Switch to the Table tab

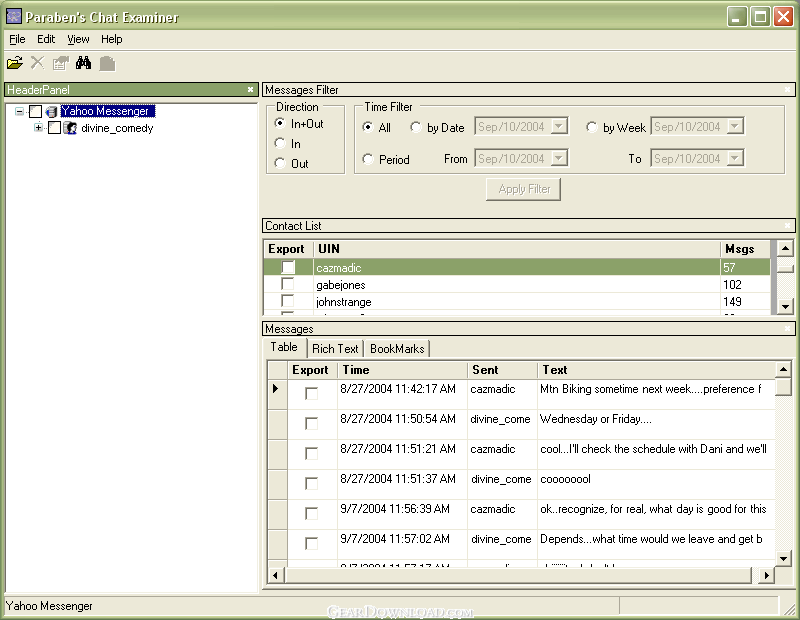284,347
